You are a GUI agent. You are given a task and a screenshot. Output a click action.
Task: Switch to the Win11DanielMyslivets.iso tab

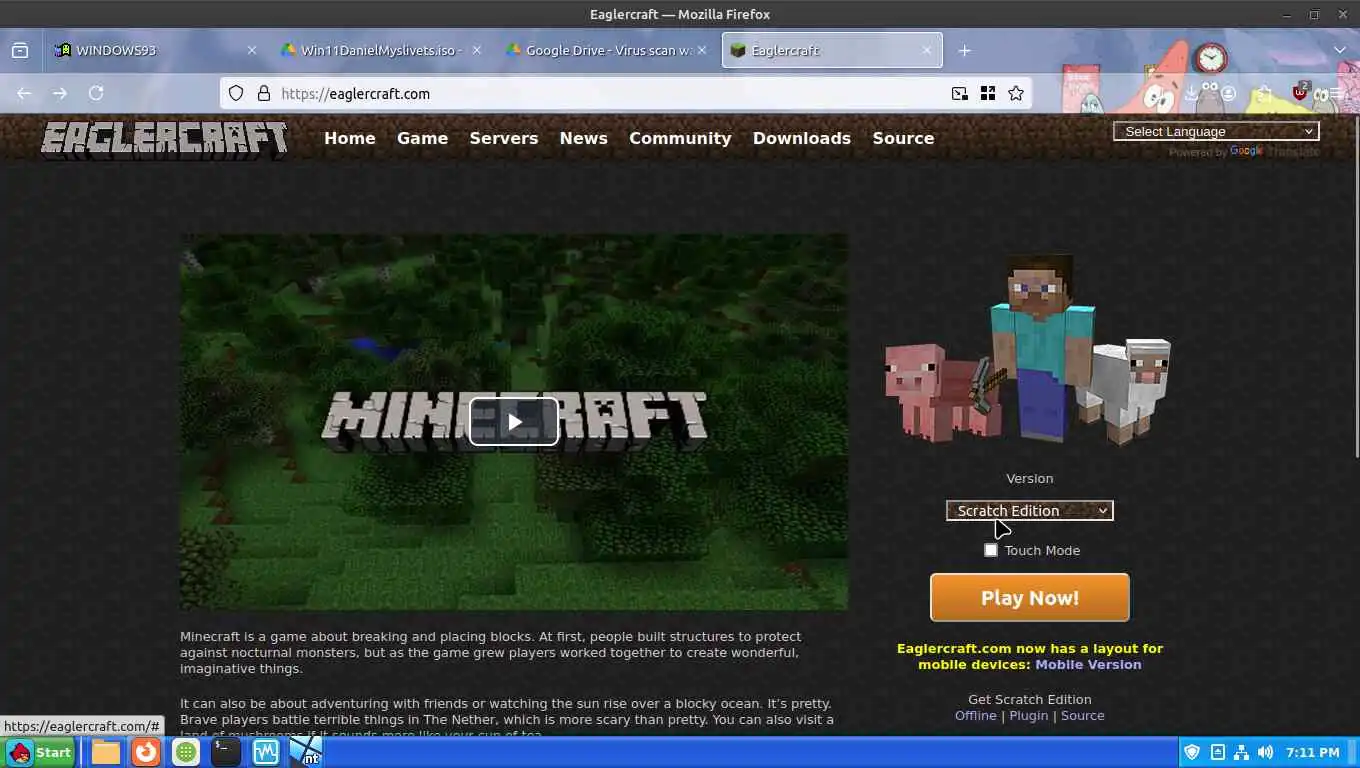[x=381, y=50]
